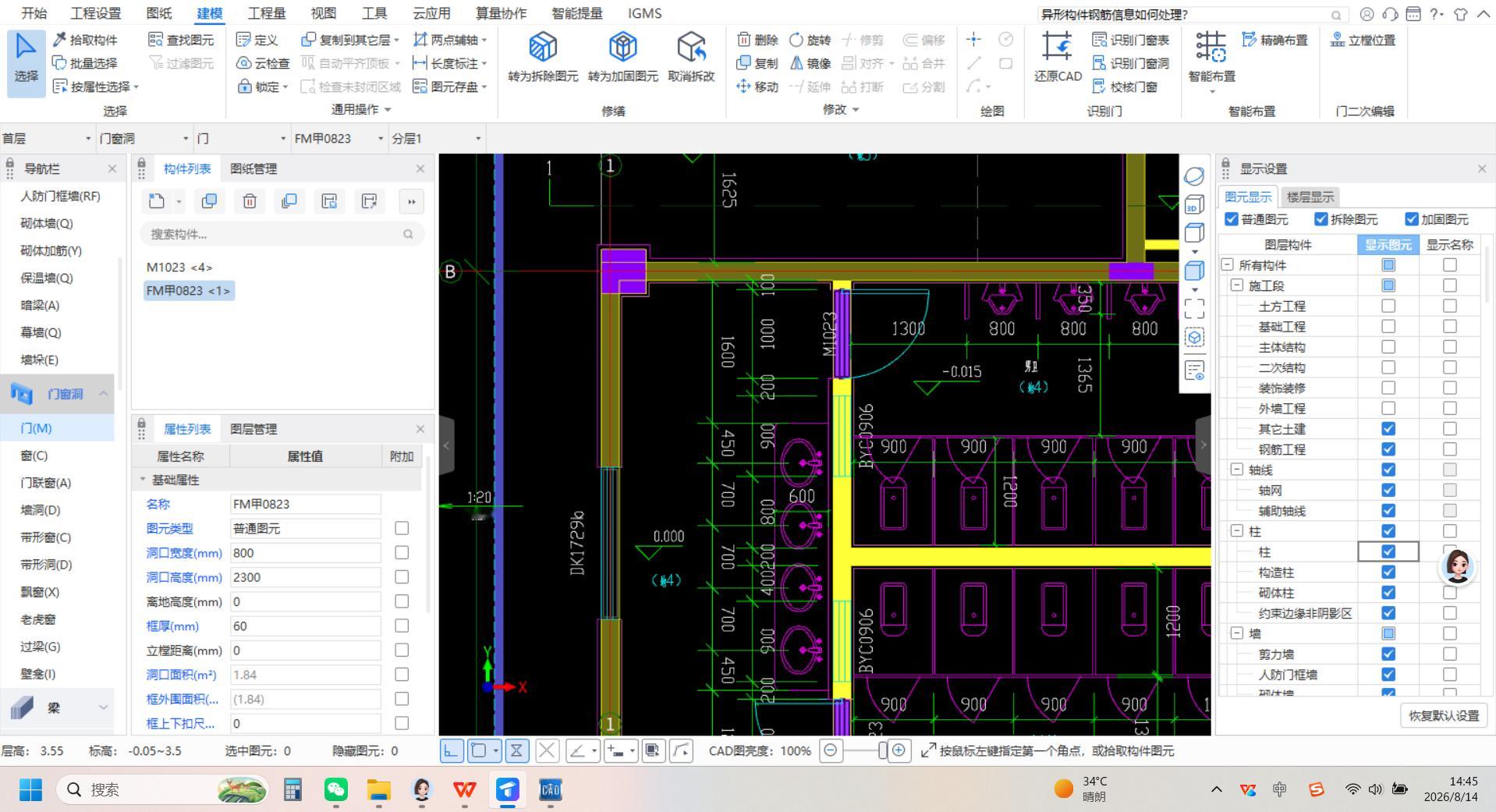The image size is (1496, 812).
Task: Click the CAD图亮度 slider handle
Action: (882, 750)
